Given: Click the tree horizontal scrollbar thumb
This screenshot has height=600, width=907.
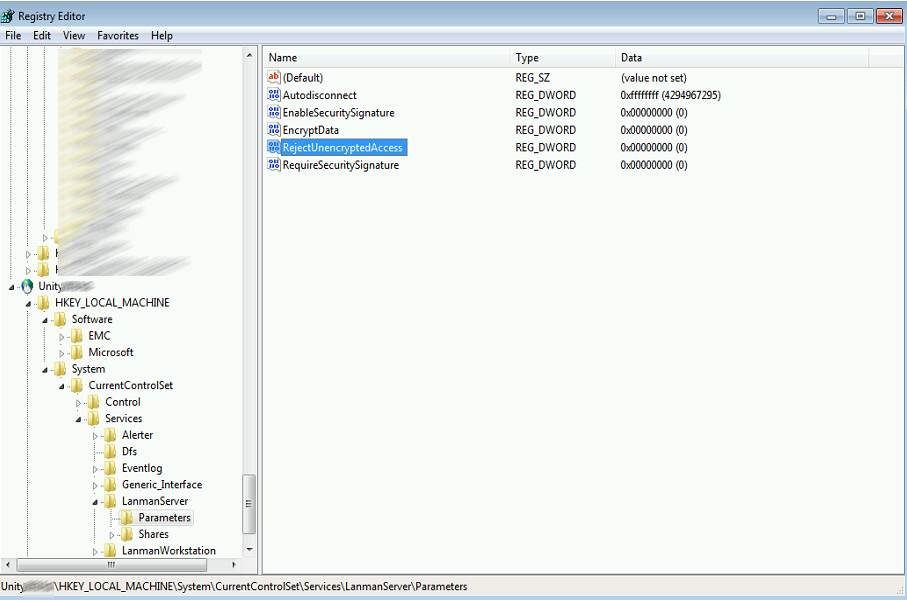Looking at the screenshot, I should 111,564.
